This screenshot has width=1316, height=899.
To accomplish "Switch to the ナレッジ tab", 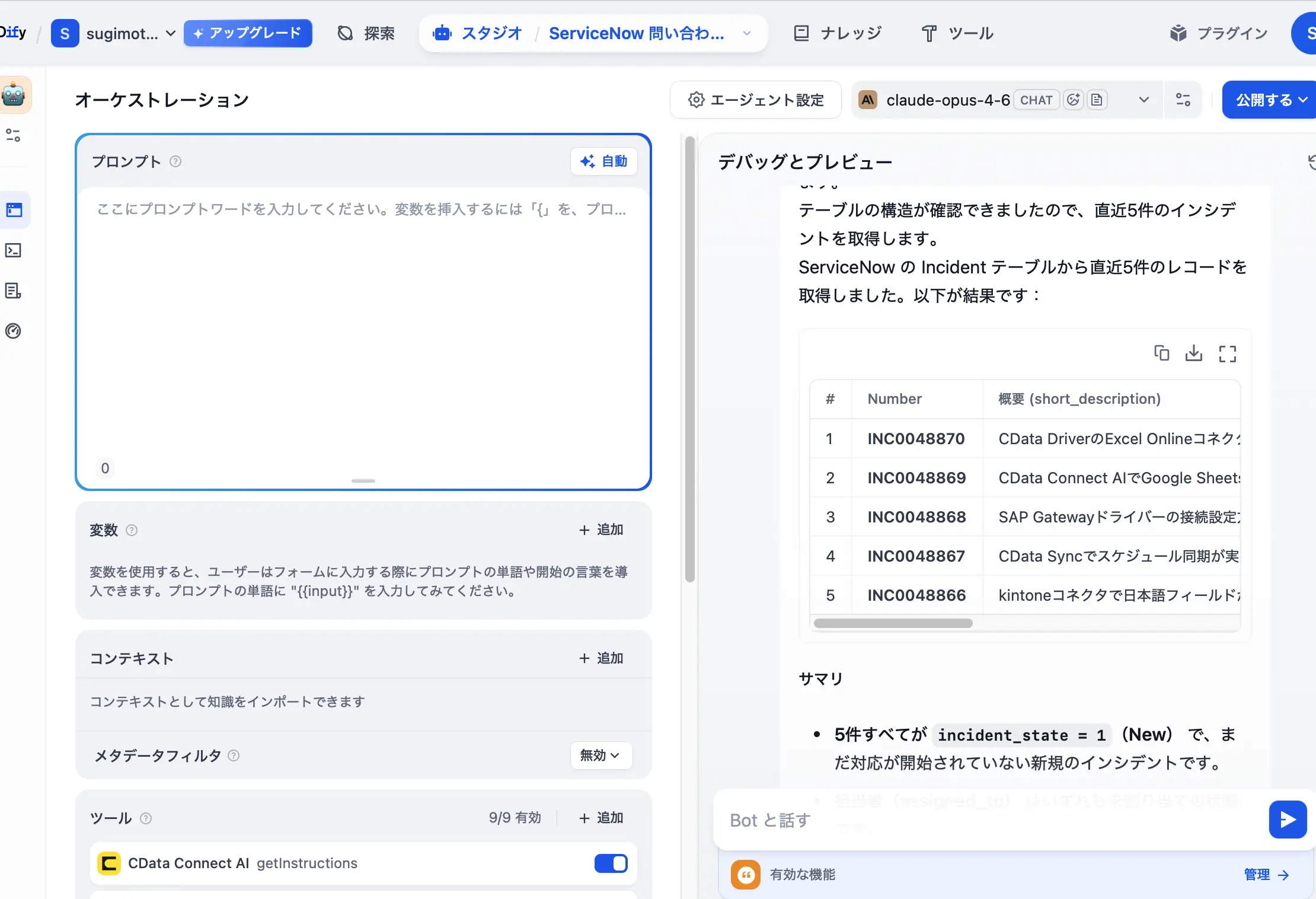I will [838, 33].
